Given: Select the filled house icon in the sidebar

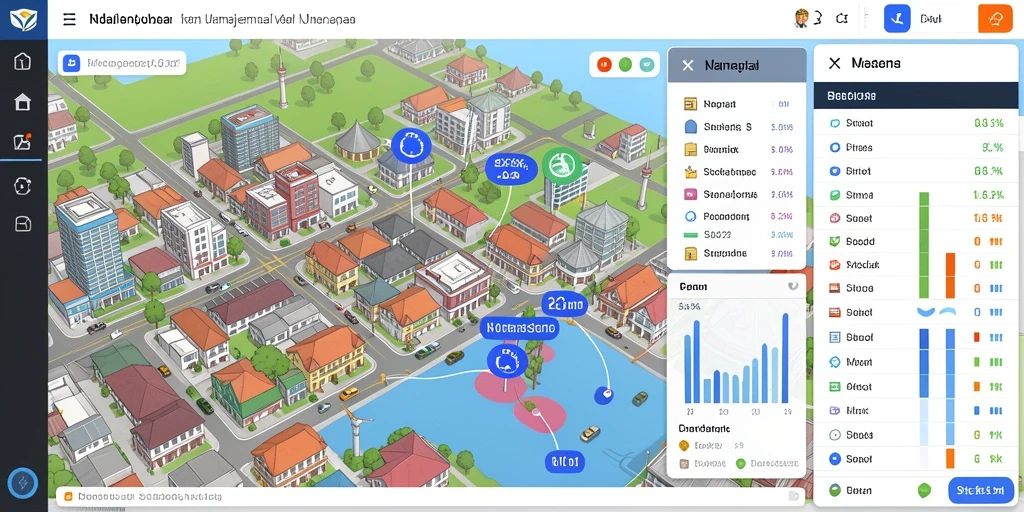Looking at the screenshot, I should pyautogui.click(x=22, y=102).
